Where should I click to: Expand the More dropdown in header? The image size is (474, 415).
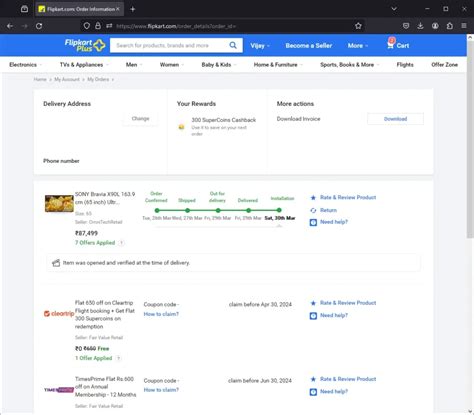358,46
